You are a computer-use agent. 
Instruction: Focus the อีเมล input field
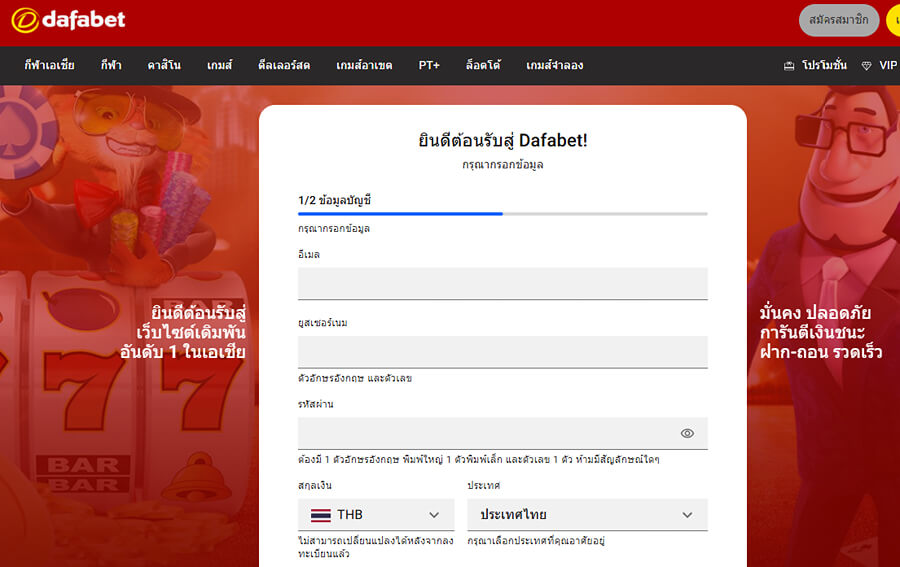point(502,284)
